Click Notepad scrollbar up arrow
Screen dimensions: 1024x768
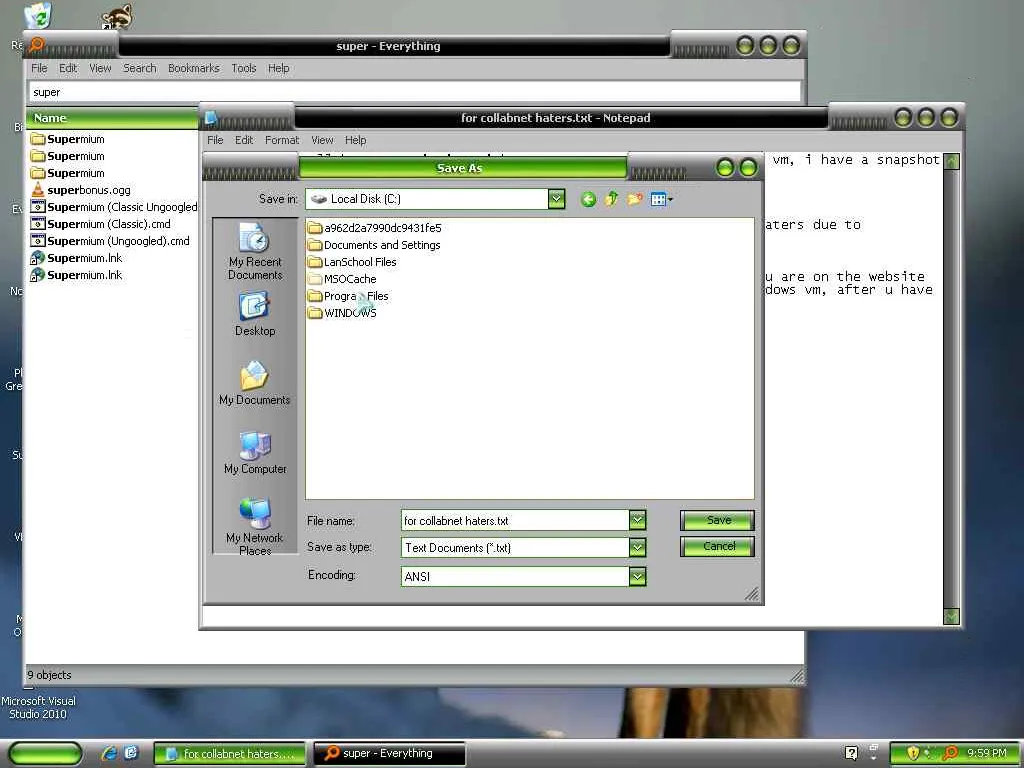[x=952, y=161]
